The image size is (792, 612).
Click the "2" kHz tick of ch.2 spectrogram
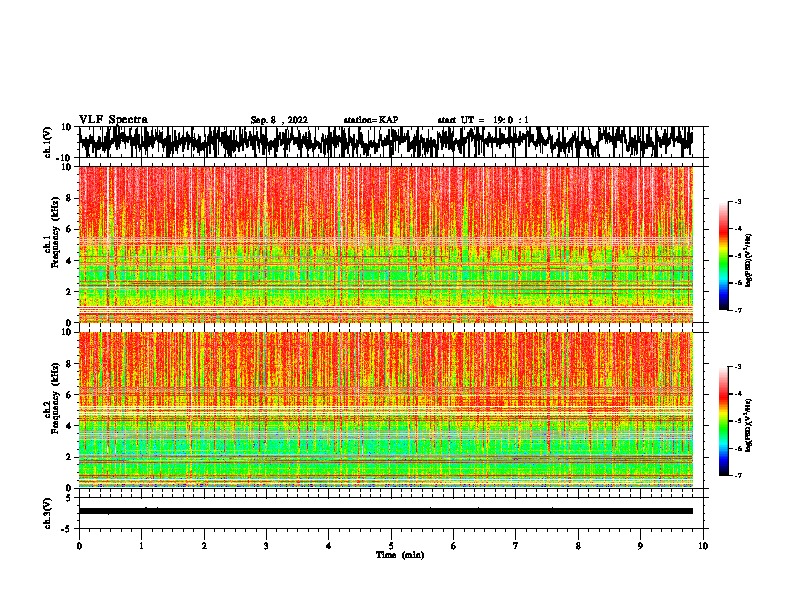70,457
